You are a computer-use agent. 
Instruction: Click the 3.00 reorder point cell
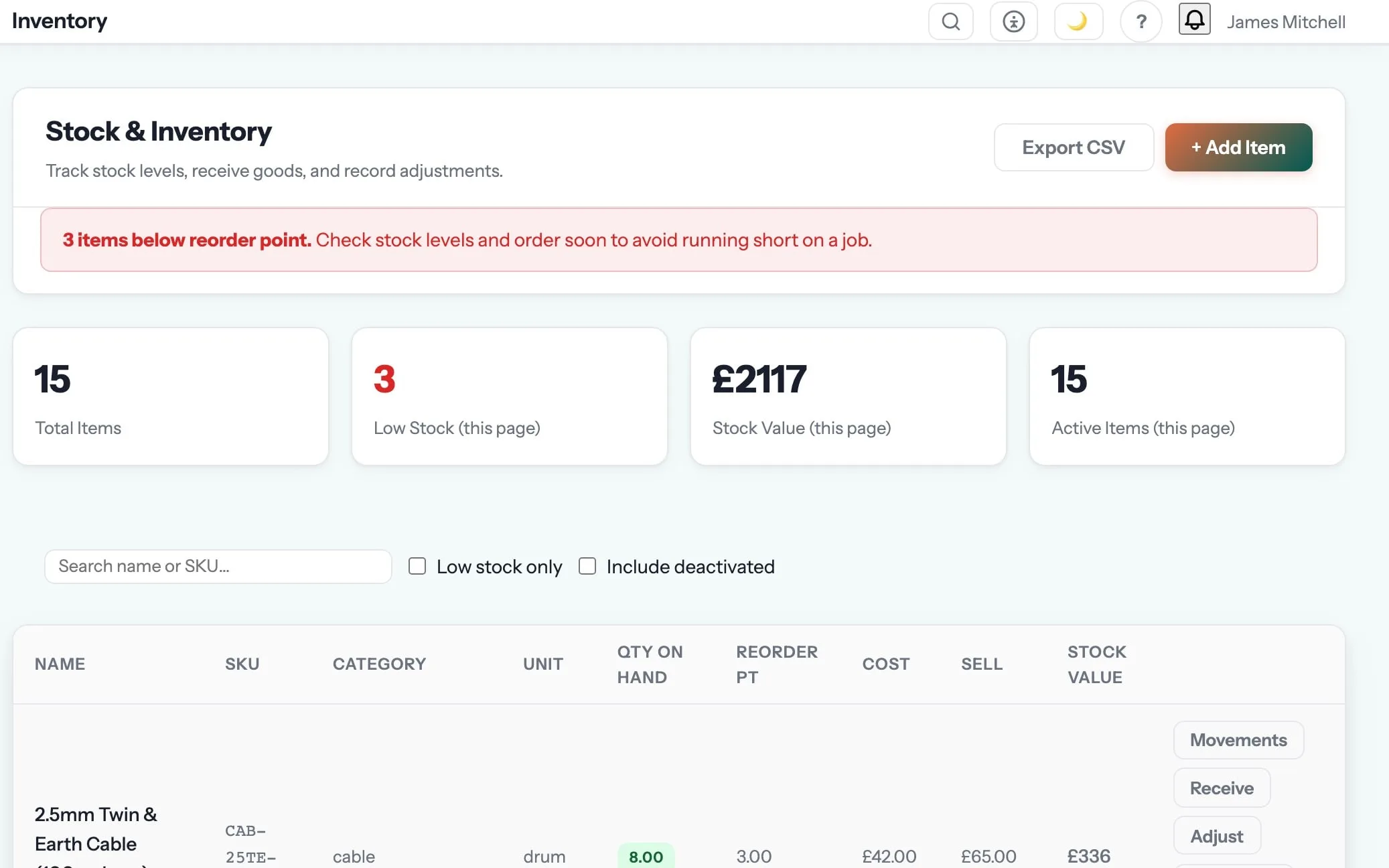753,857
